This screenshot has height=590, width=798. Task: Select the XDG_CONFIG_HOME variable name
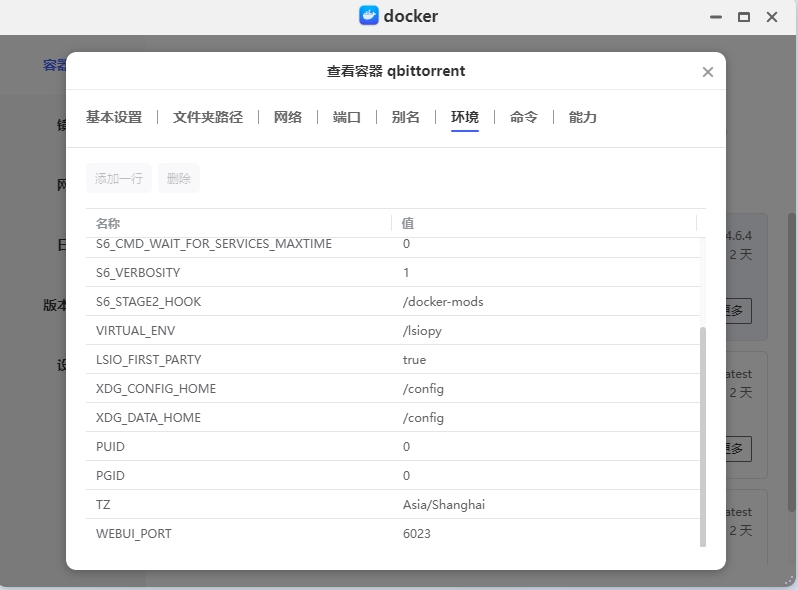pos(156,389)
